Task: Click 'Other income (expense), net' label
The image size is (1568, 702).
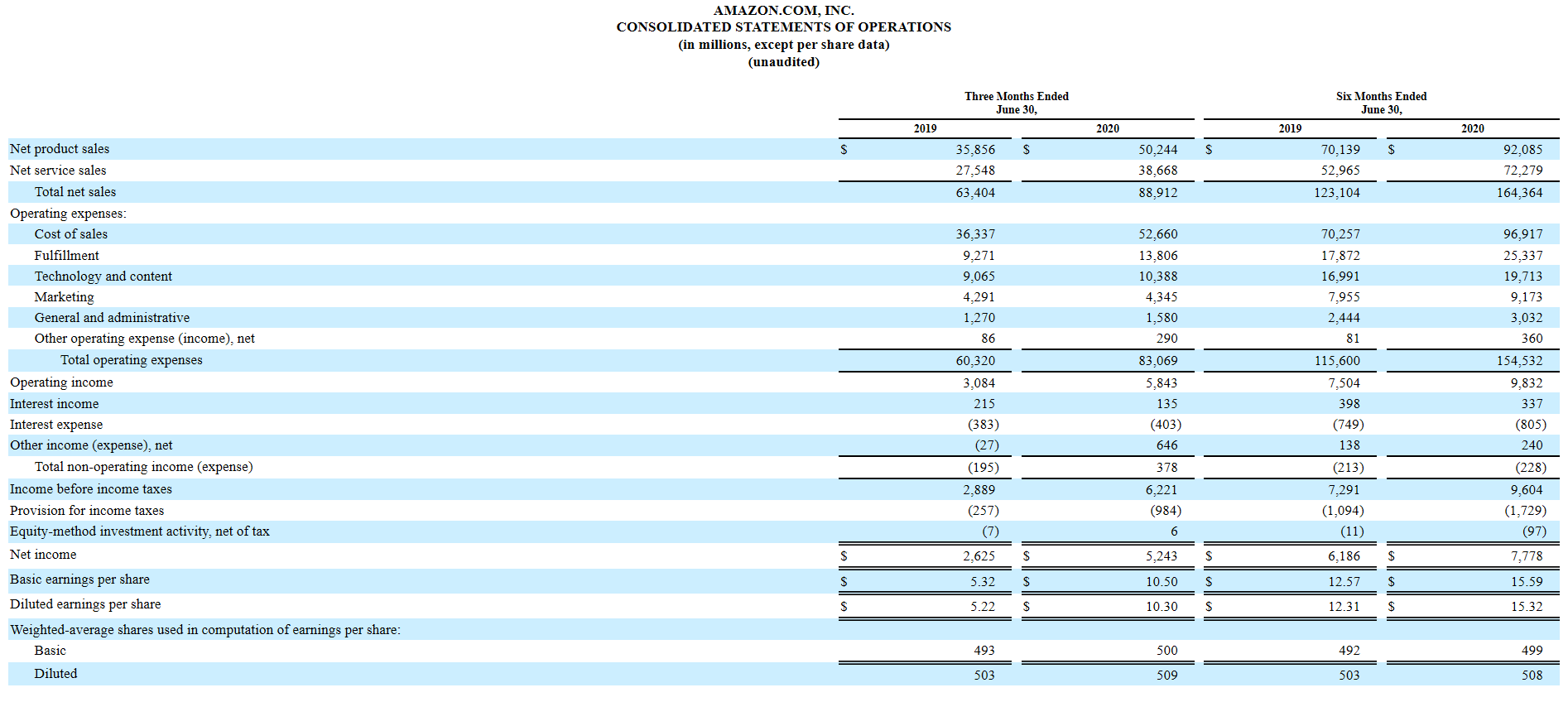Action: (x=91, y=445)
